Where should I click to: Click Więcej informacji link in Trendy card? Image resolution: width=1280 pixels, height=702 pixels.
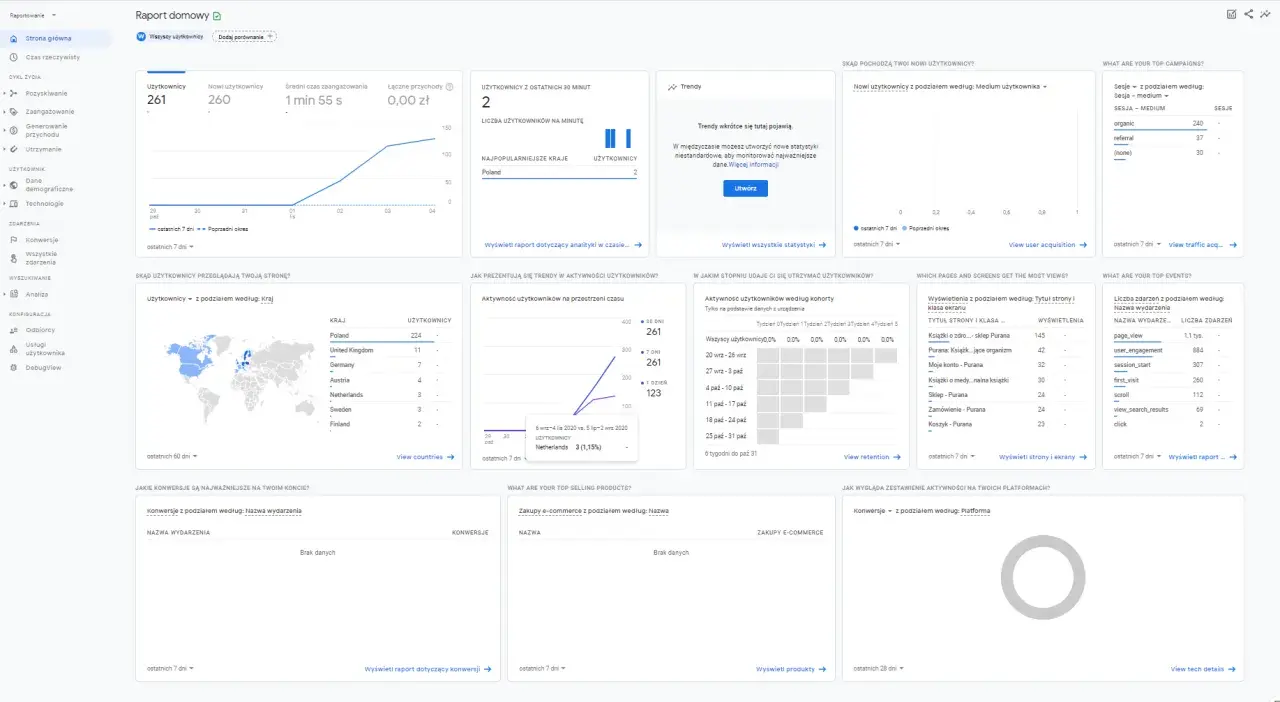(x=753, y=164)
